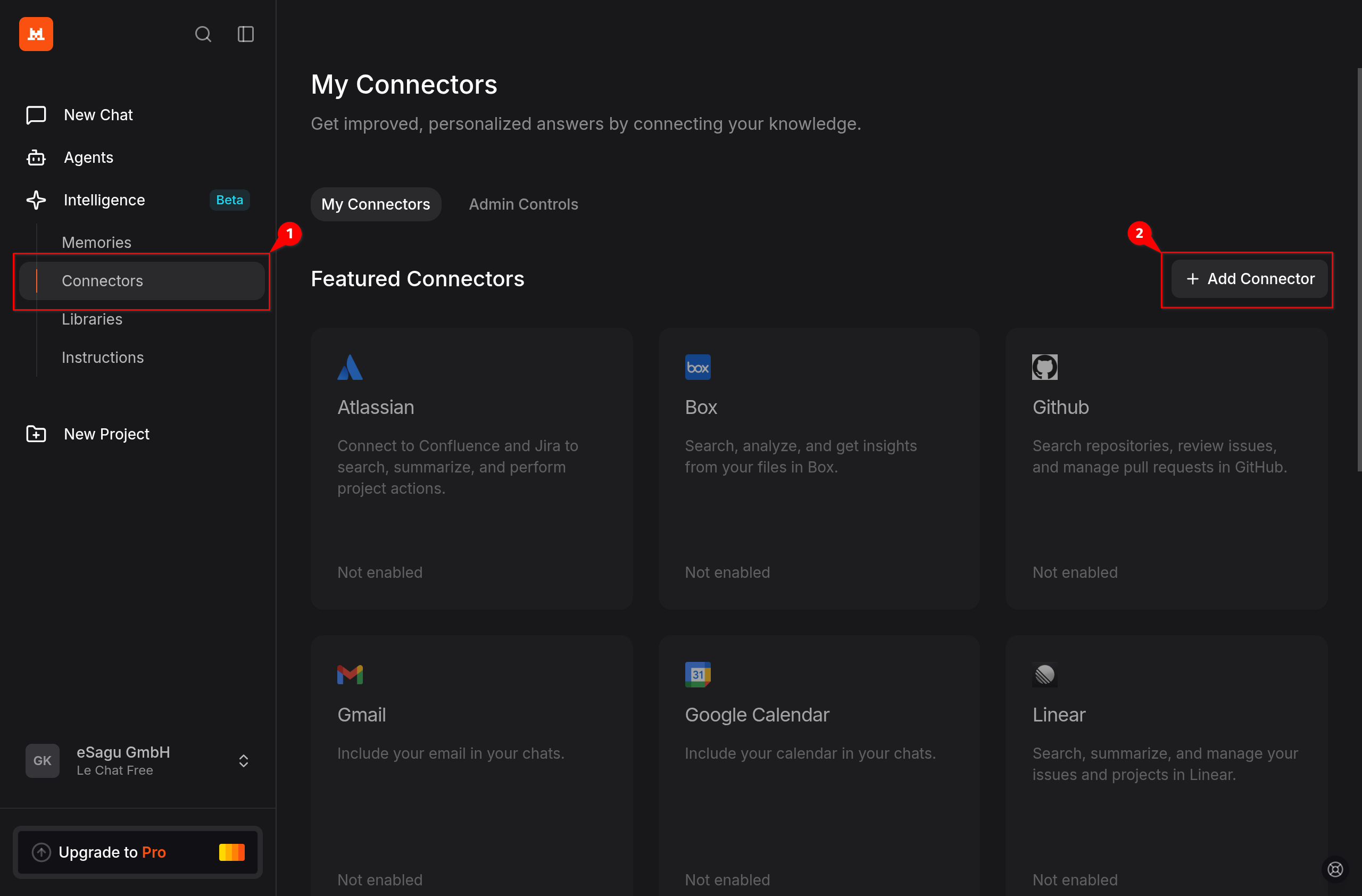Open Memories in the sidebar
This screenshot has height=896, width=1362.
(96, 243)
